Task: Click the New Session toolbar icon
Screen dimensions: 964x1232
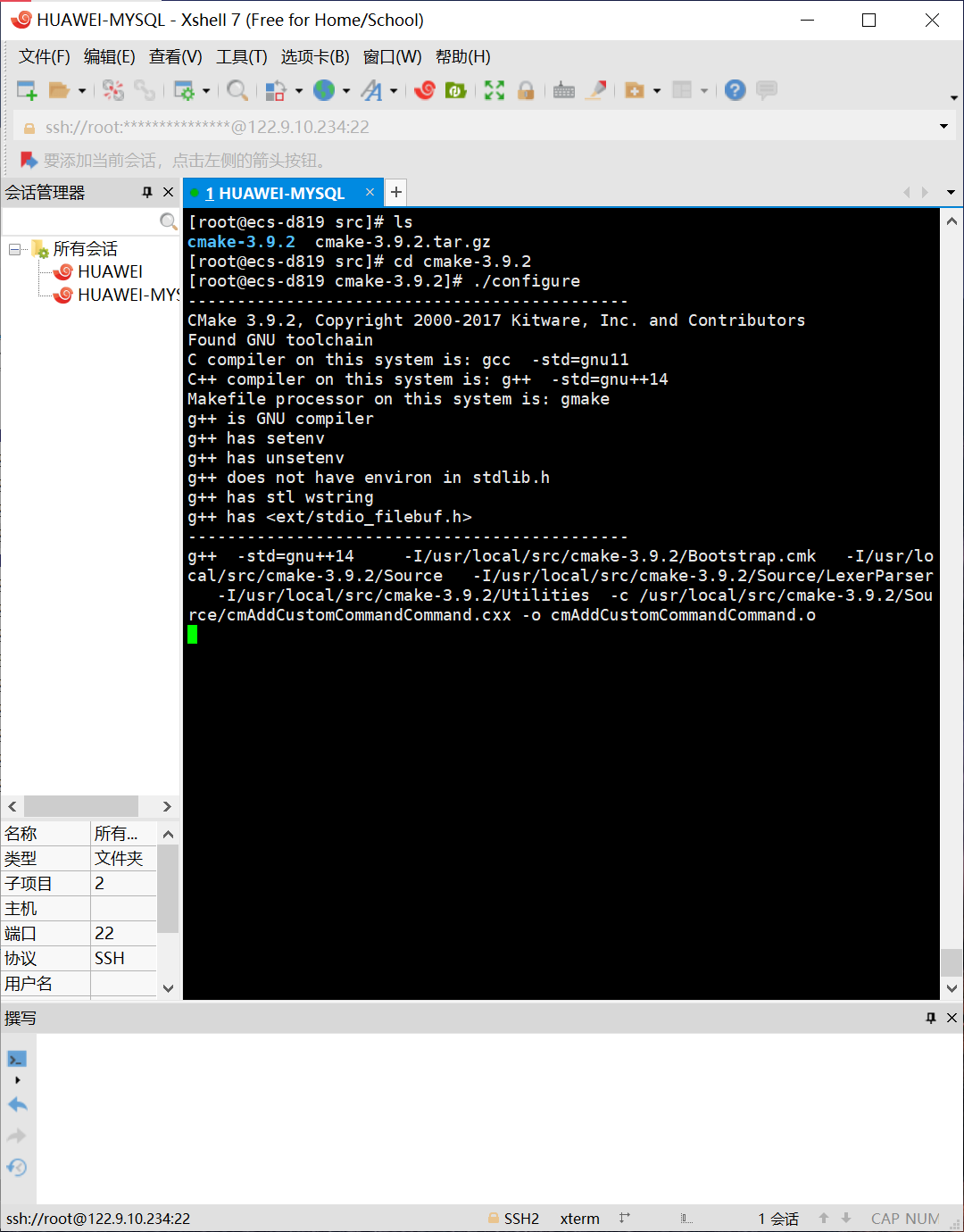Action: coord(27,90)
